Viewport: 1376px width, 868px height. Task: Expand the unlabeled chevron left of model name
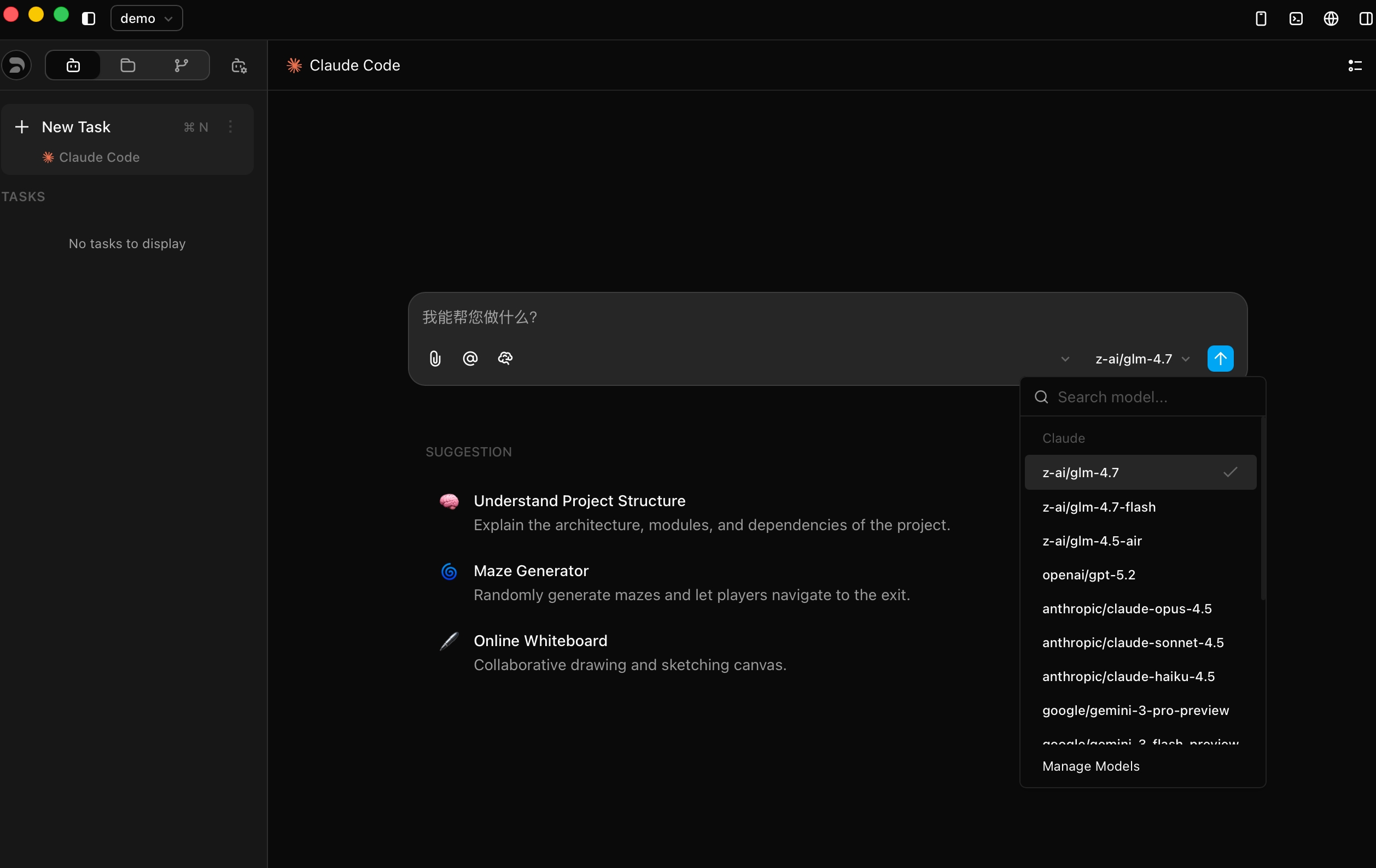[x=1065, y=359]
